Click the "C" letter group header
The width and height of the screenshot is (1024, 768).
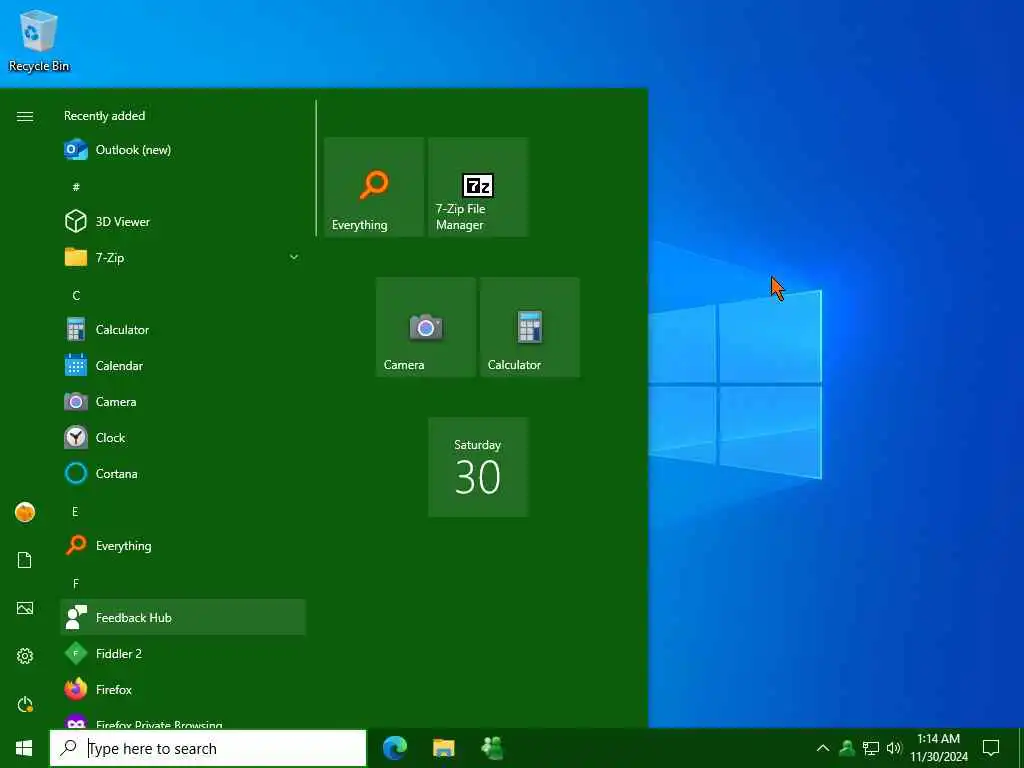coord(76,295)
